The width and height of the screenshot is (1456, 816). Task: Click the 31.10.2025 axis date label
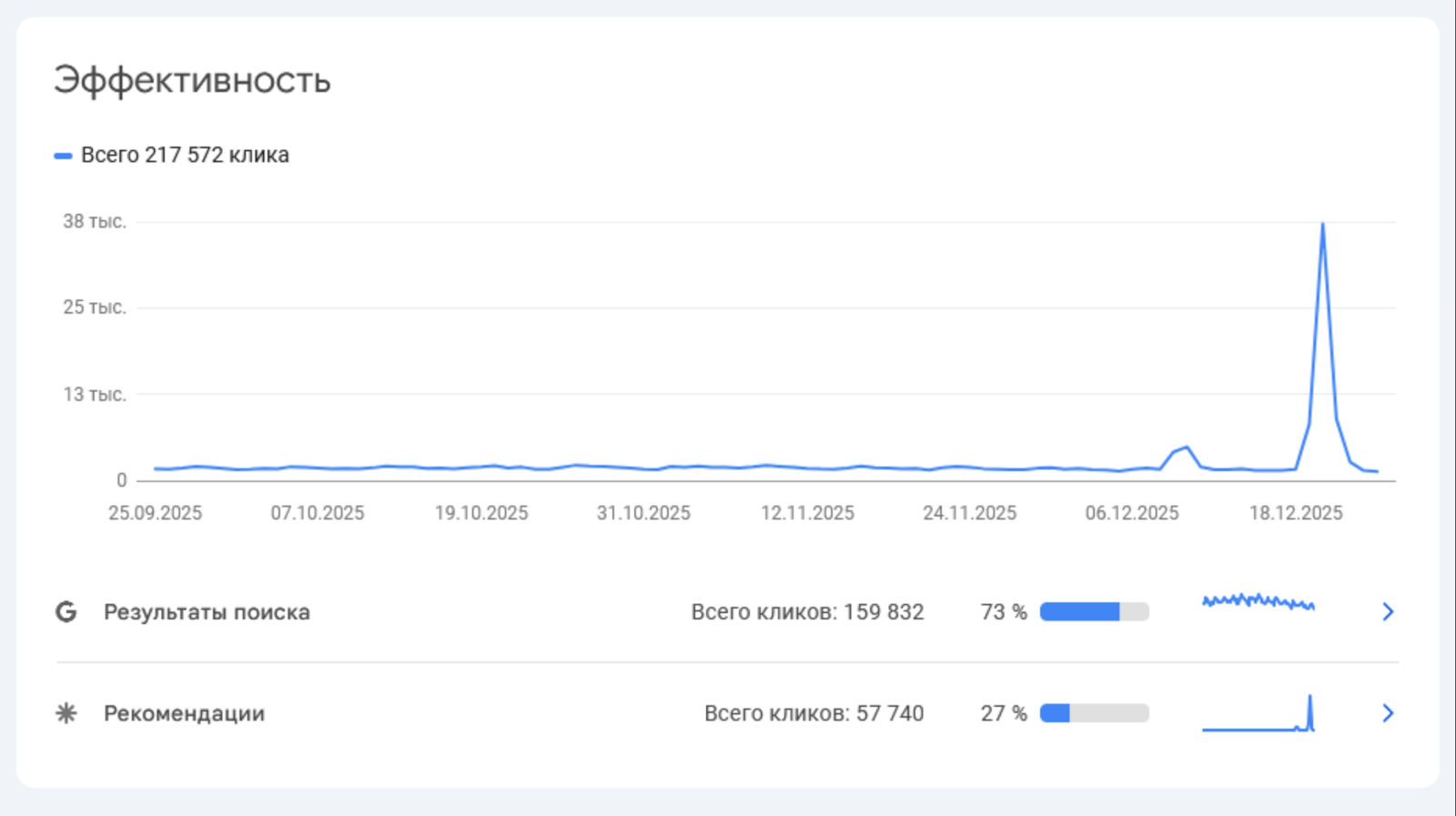pyautogui.click(x=643, y=513)
